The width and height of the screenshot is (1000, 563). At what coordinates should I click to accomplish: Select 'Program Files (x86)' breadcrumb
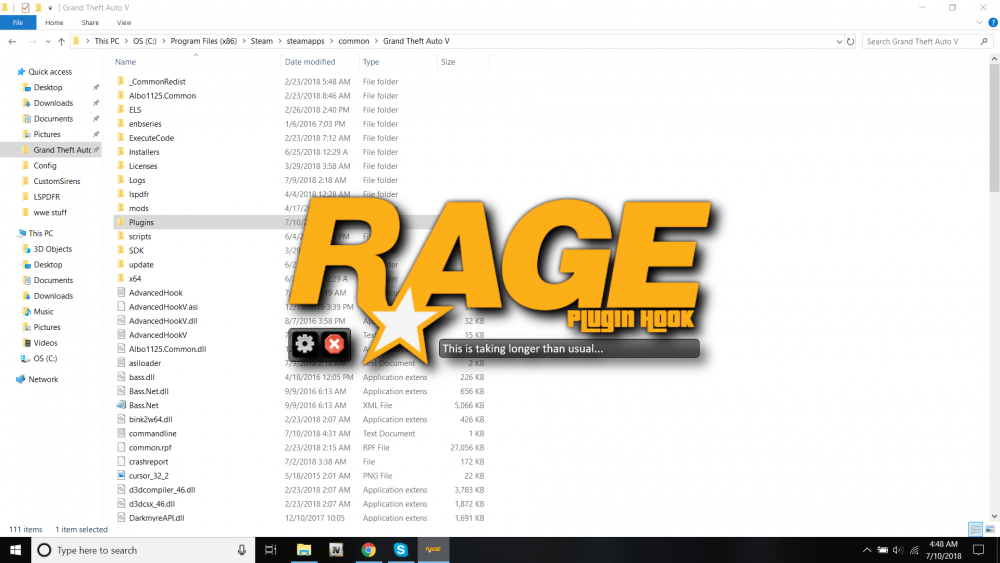tap(203, 41)
